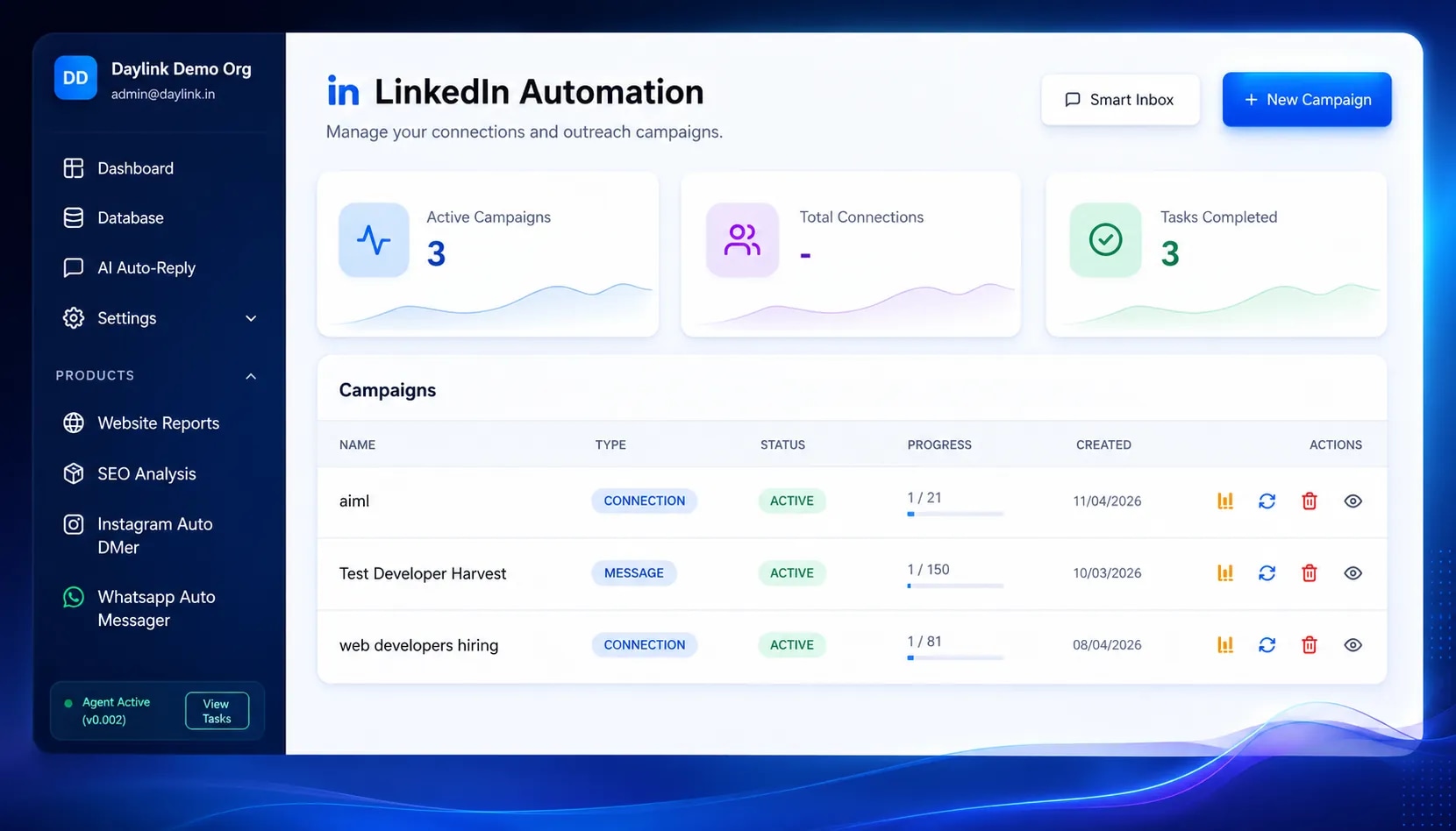Screen dimensions: 1456x831
Task: Delete the aiml campaign via trash icon
Action: coord(1310,501)
